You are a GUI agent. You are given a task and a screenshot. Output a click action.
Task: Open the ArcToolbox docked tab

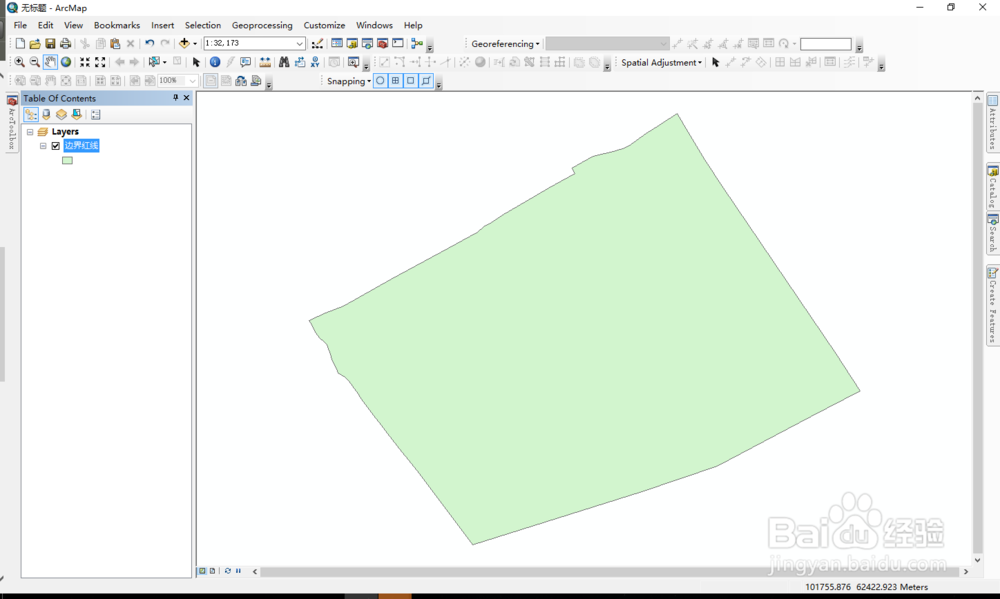[11, 123]
